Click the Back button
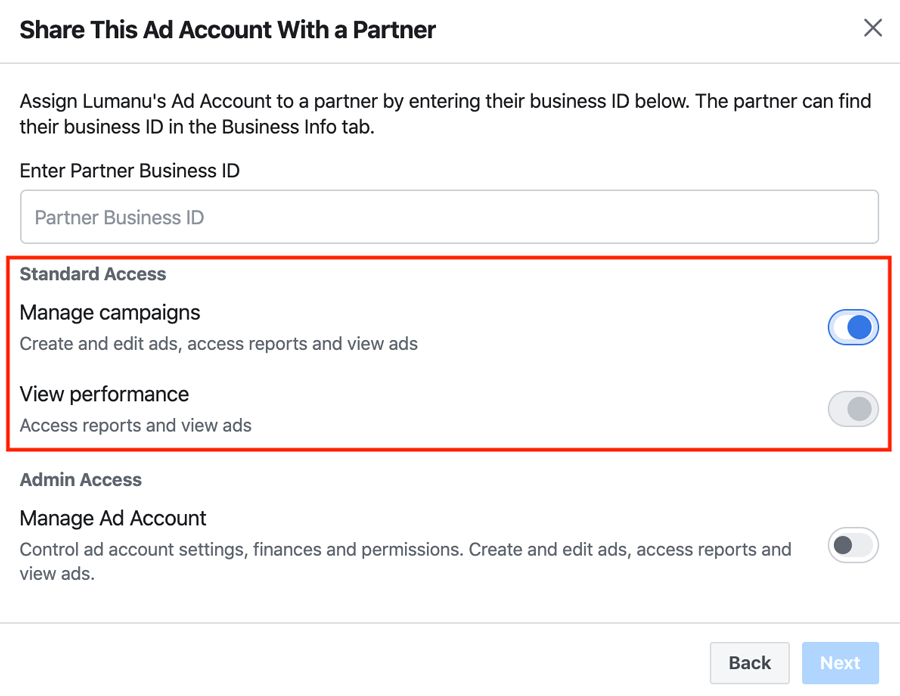900x696 pixels. tap(750, 663)
